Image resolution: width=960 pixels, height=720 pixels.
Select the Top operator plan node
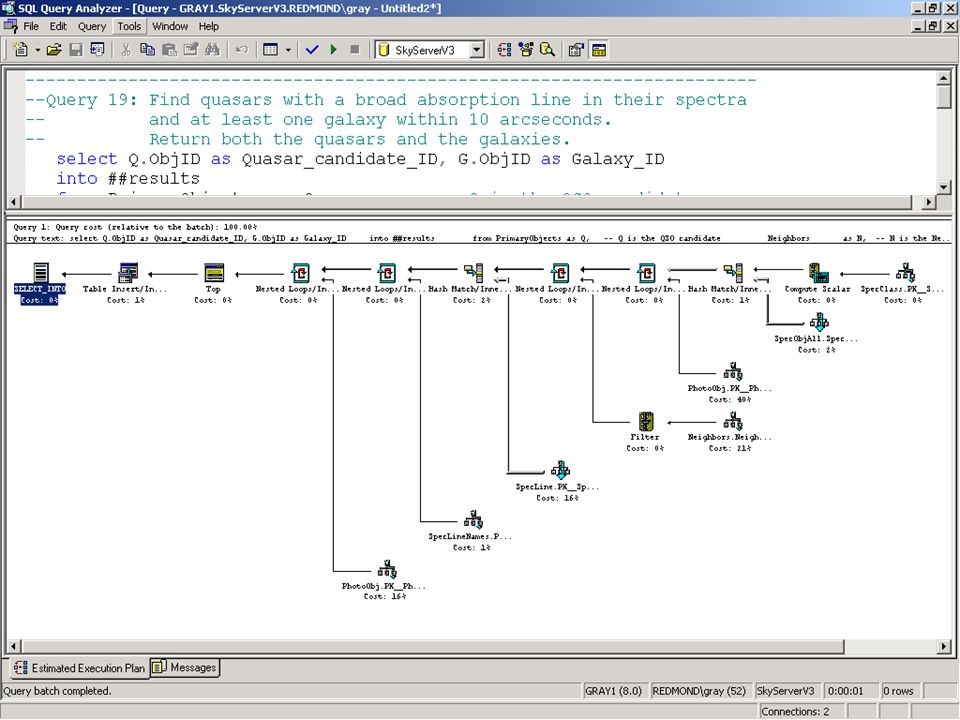click(213, 283)
